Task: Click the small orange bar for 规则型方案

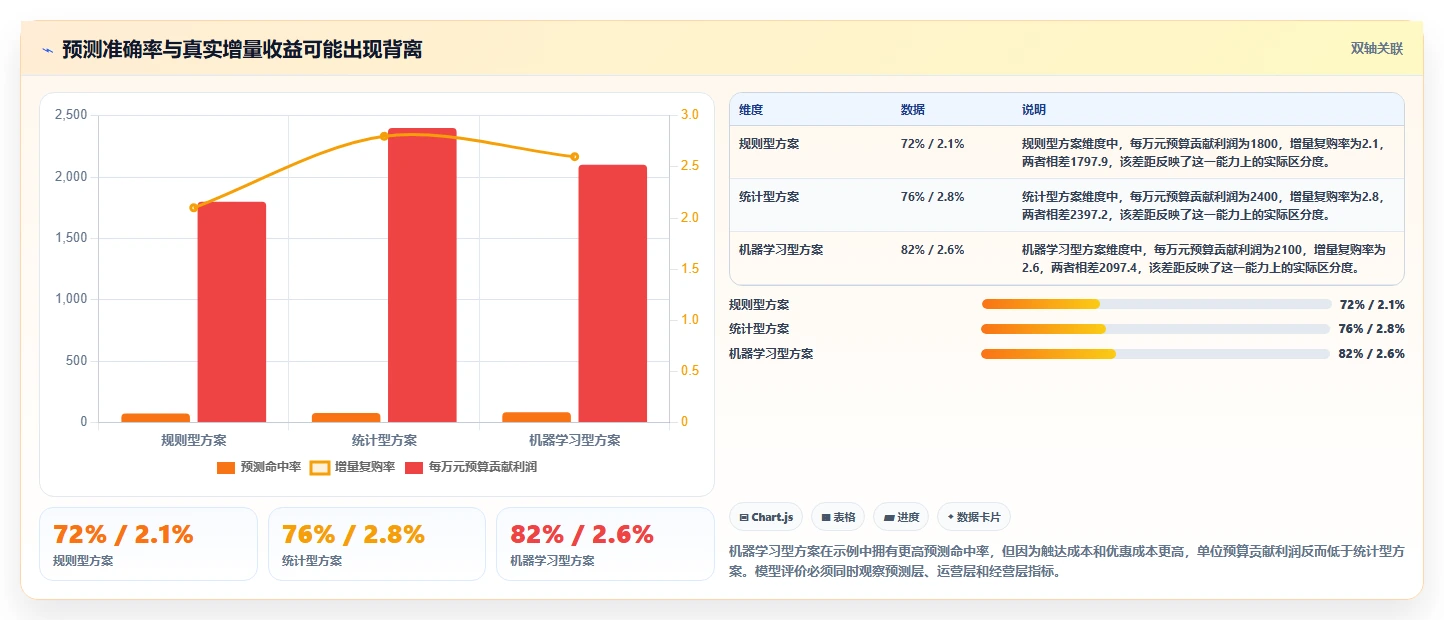Action: click(x=155, y=418)
